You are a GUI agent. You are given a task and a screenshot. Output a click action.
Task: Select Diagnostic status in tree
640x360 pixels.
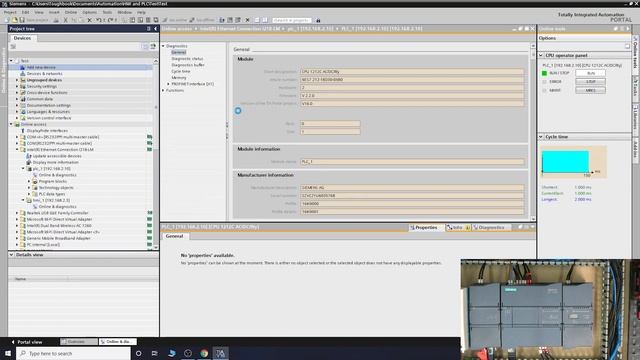187,59
